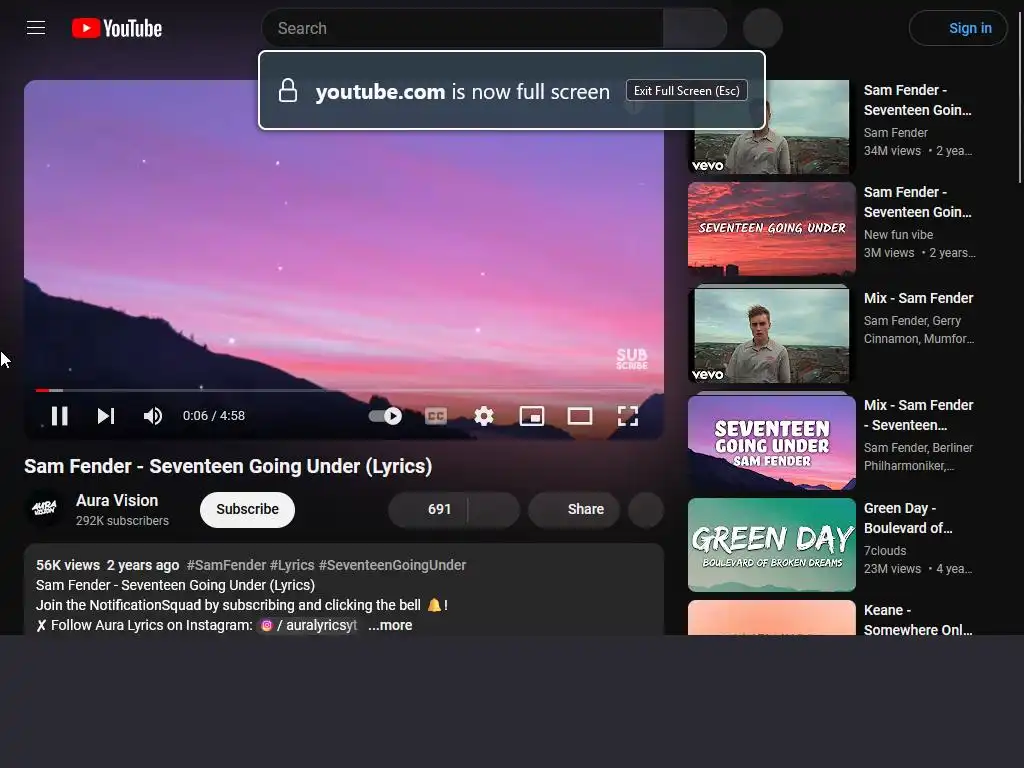The height and width of the screenshot is (768, 1024).
Task: Open the Mix - Sam Fender vevo thumbnail
Action: click(772, 335)
